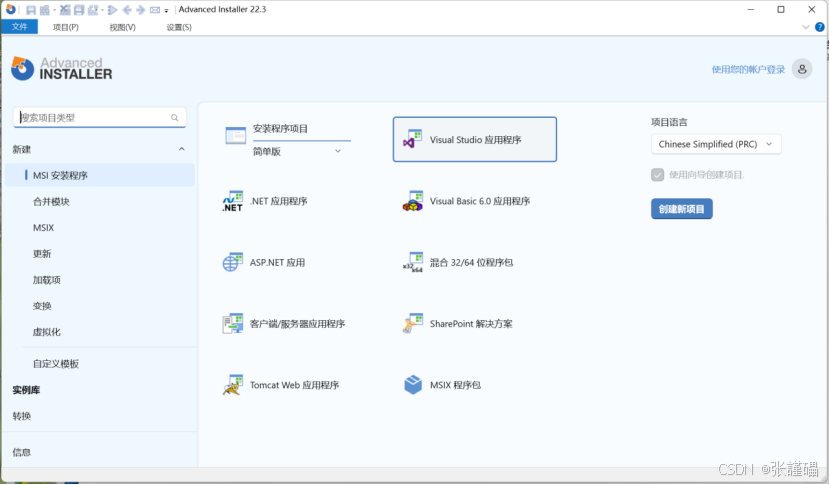Image resolution: width=830 pixels, height=485 pixels.
Task: Select MSI 安装程序 in sidebar
Action: point(100,175)
